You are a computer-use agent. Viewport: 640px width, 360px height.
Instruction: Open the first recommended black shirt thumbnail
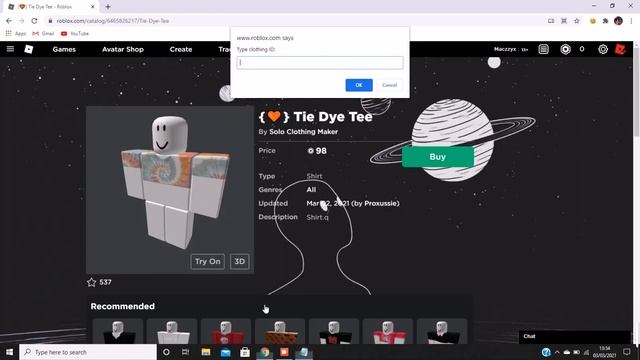118,331
